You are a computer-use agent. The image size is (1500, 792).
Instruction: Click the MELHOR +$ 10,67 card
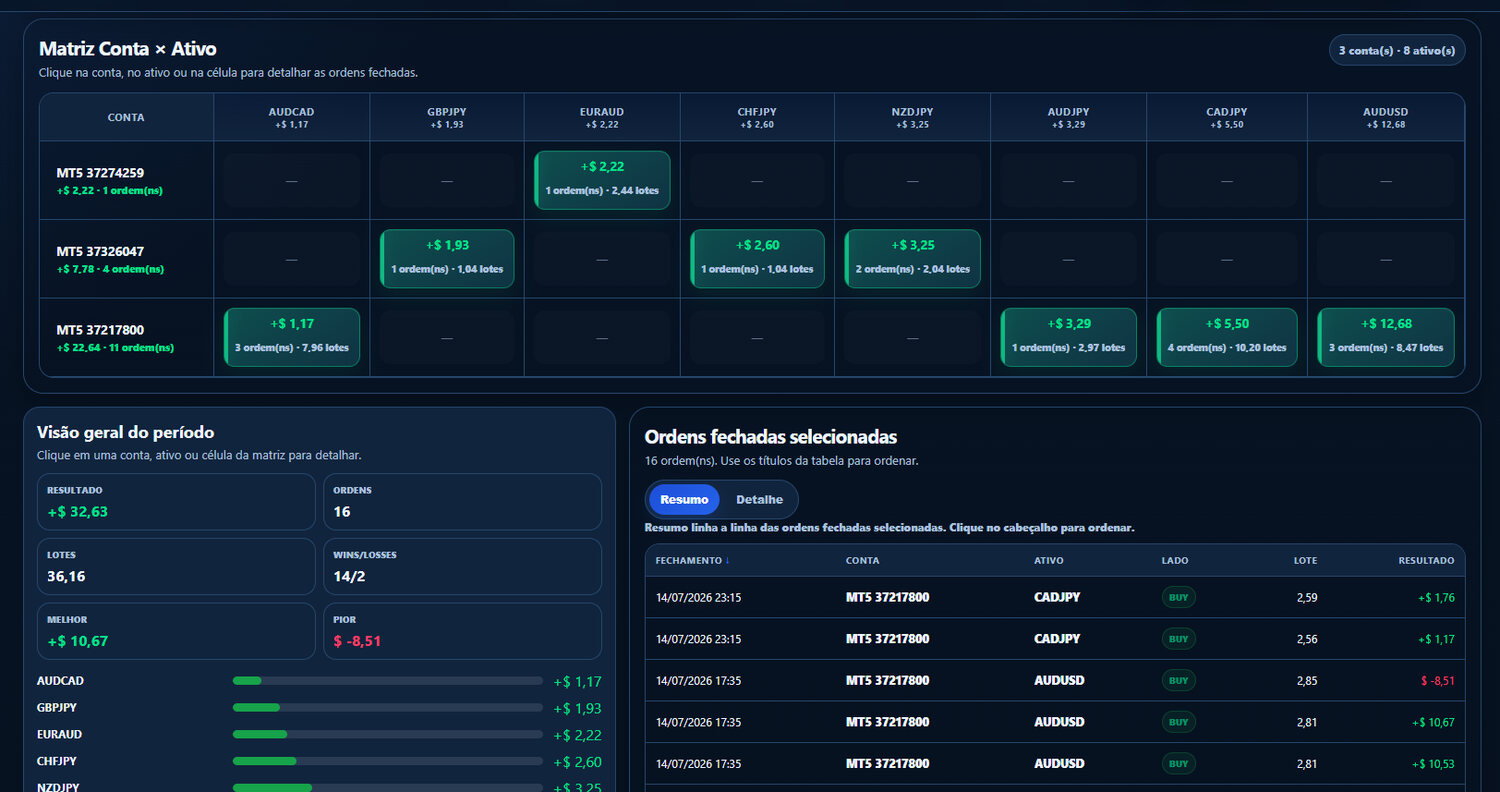[x=176, y=631]
